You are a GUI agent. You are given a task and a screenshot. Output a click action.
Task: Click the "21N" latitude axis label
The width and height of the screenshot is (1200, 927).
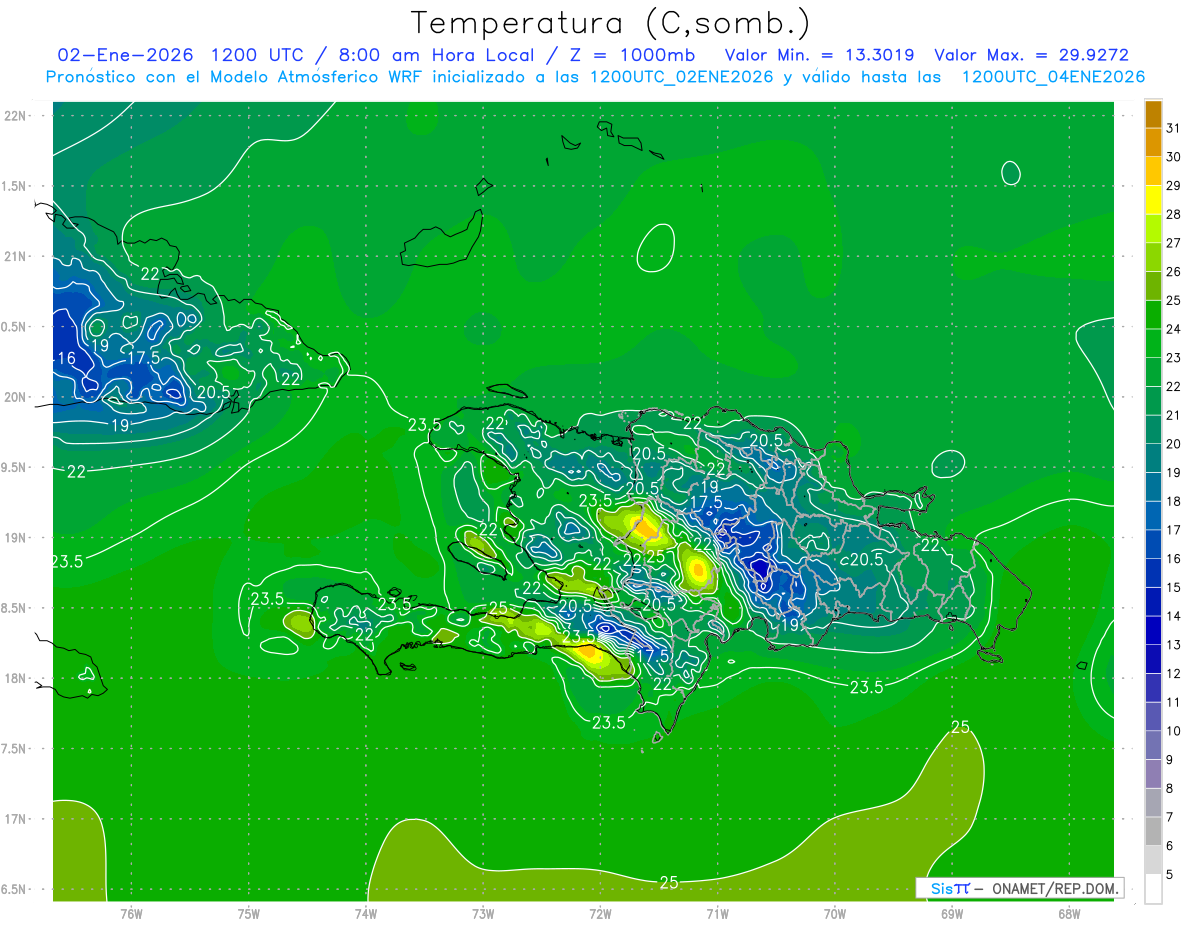coord(16,256)
